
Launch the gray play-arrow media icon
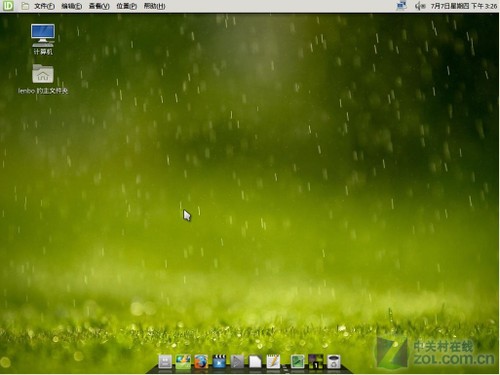click(x=237, y=362)
